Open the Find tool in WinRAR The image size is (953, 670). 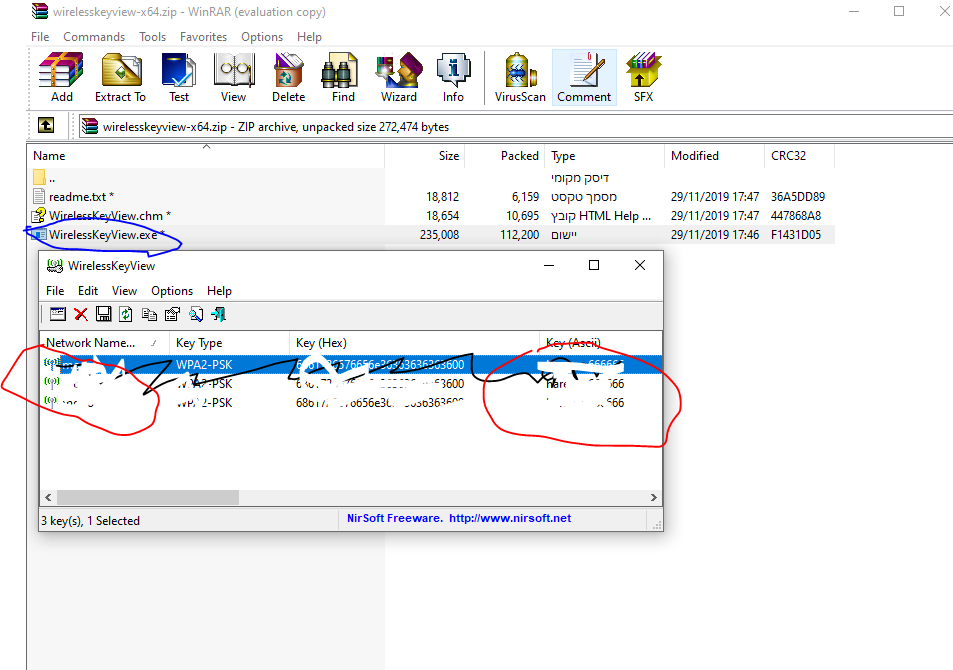[x=343, y=78]
